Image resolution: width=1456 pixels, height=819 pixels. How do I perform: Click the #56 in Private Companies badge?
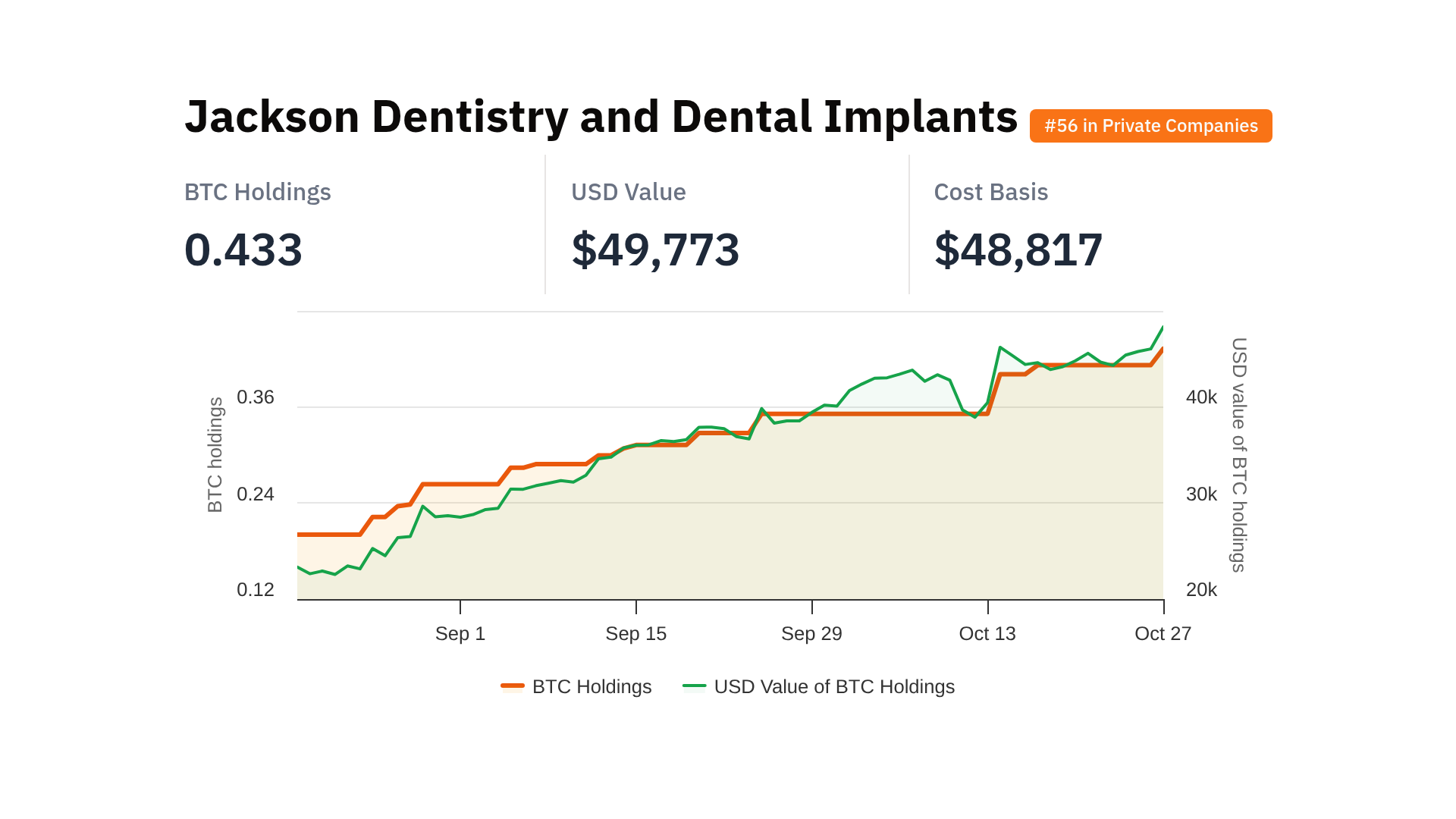click(x=1150, y=126)
